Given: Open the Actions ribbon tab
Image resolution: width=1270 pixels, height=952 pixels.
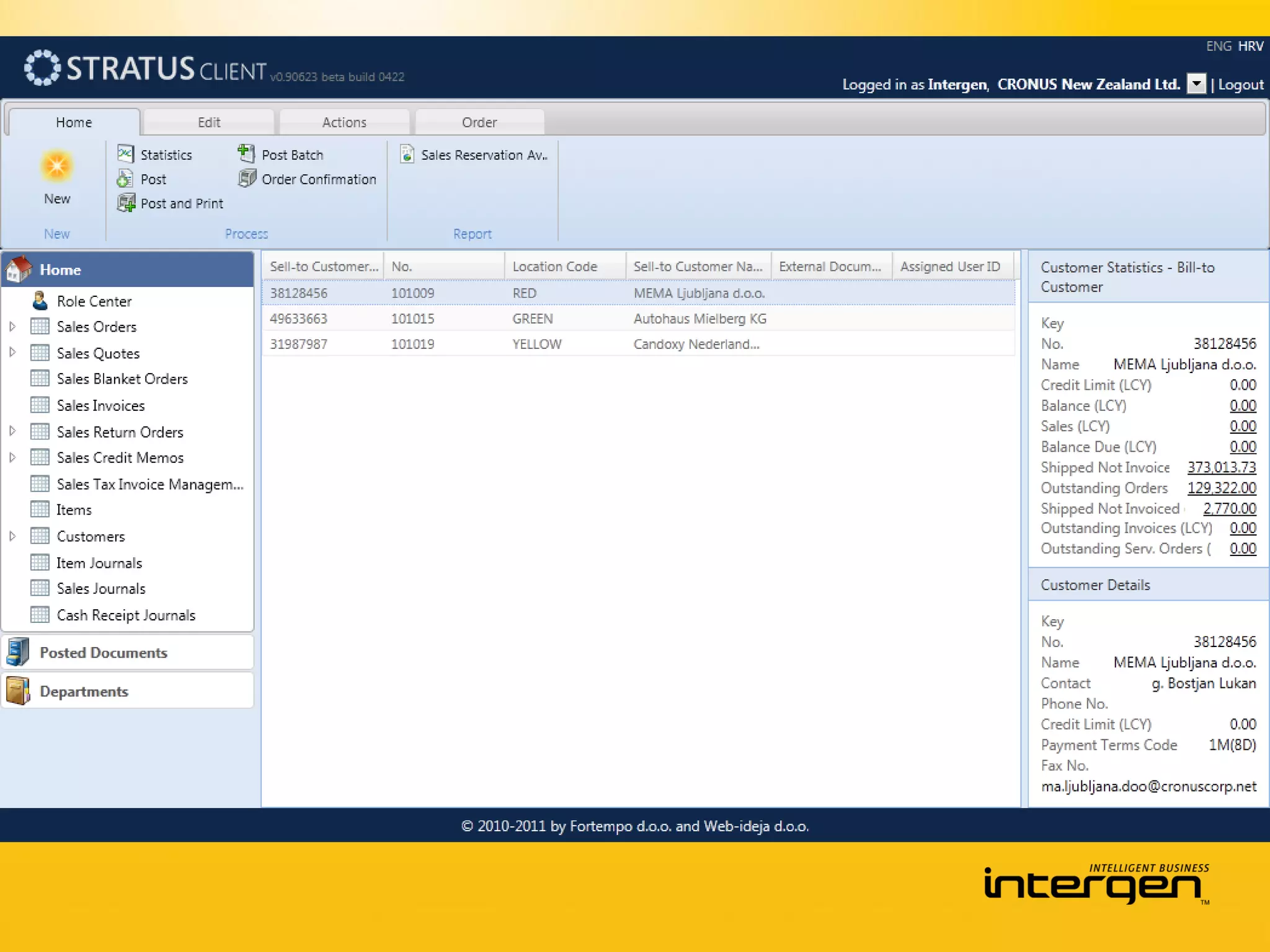Looking at the screenshot, I should point(344,122).
